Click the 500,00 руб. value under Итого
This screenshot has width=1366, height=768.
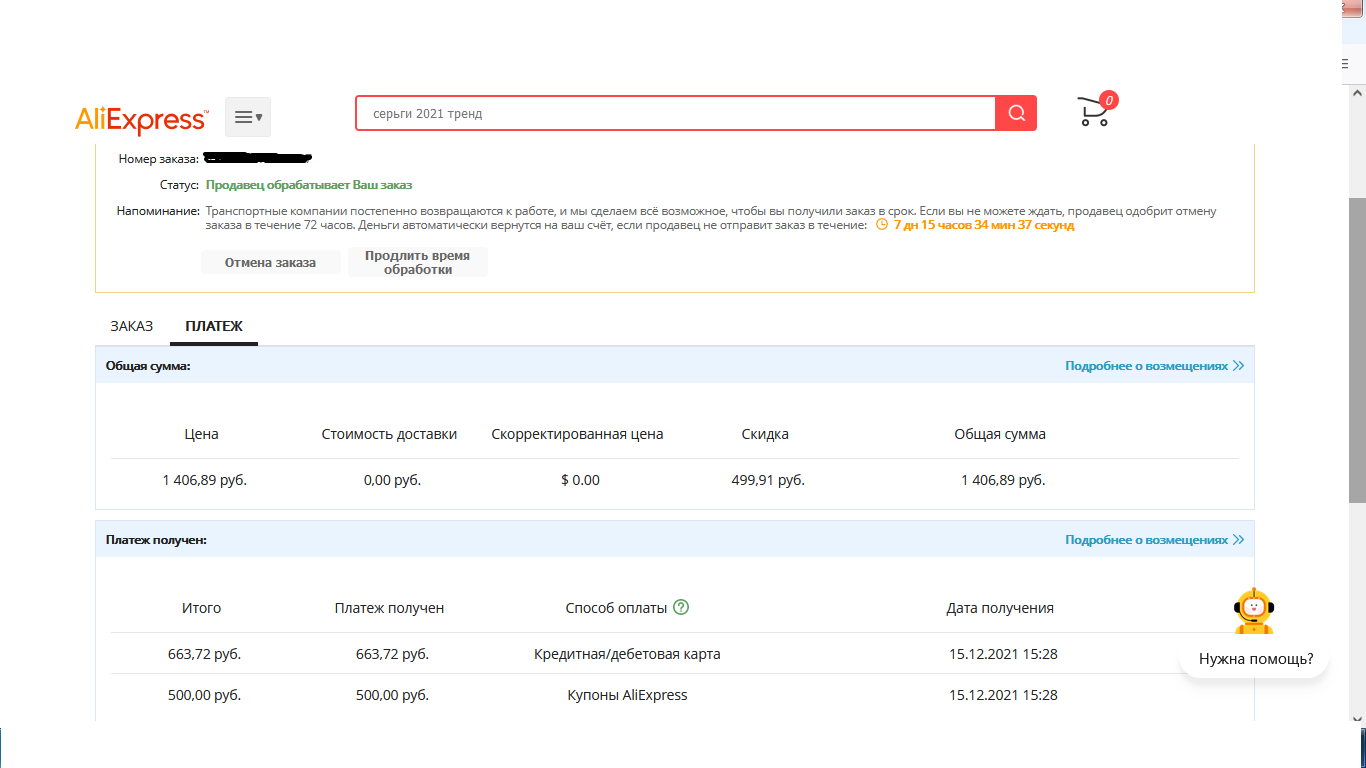tap(205, 695)
